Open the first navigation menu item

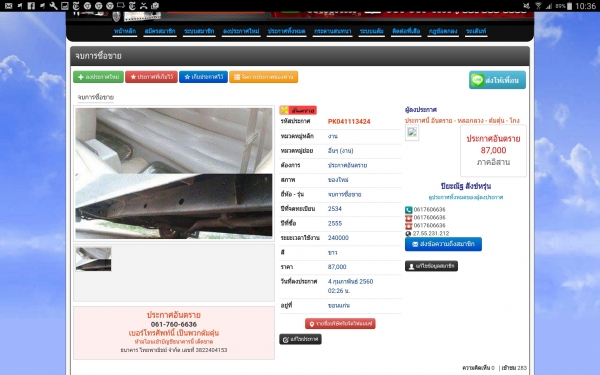125,31
